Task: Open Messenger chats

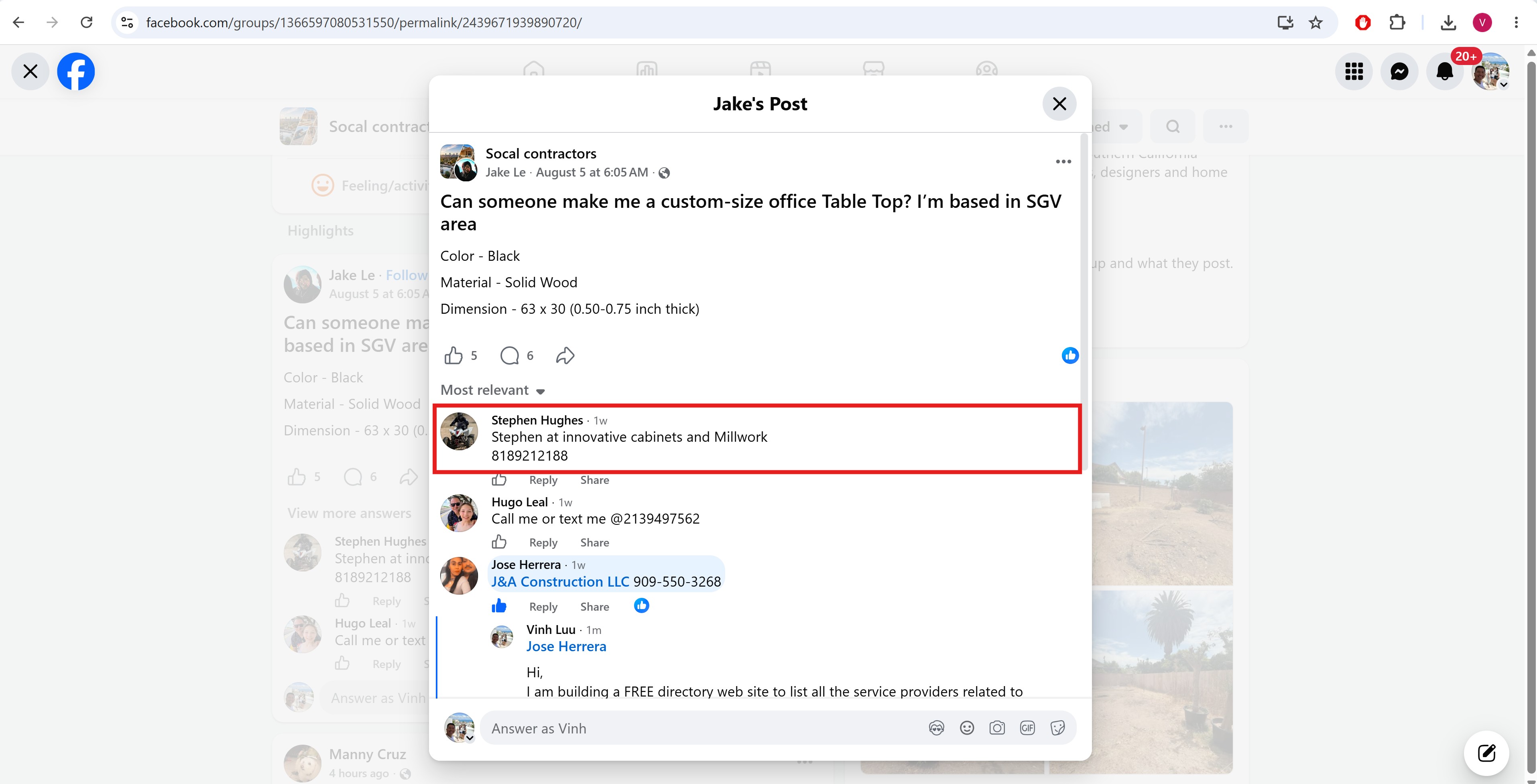Action: pyautogui.click(x=1399, y=71)
